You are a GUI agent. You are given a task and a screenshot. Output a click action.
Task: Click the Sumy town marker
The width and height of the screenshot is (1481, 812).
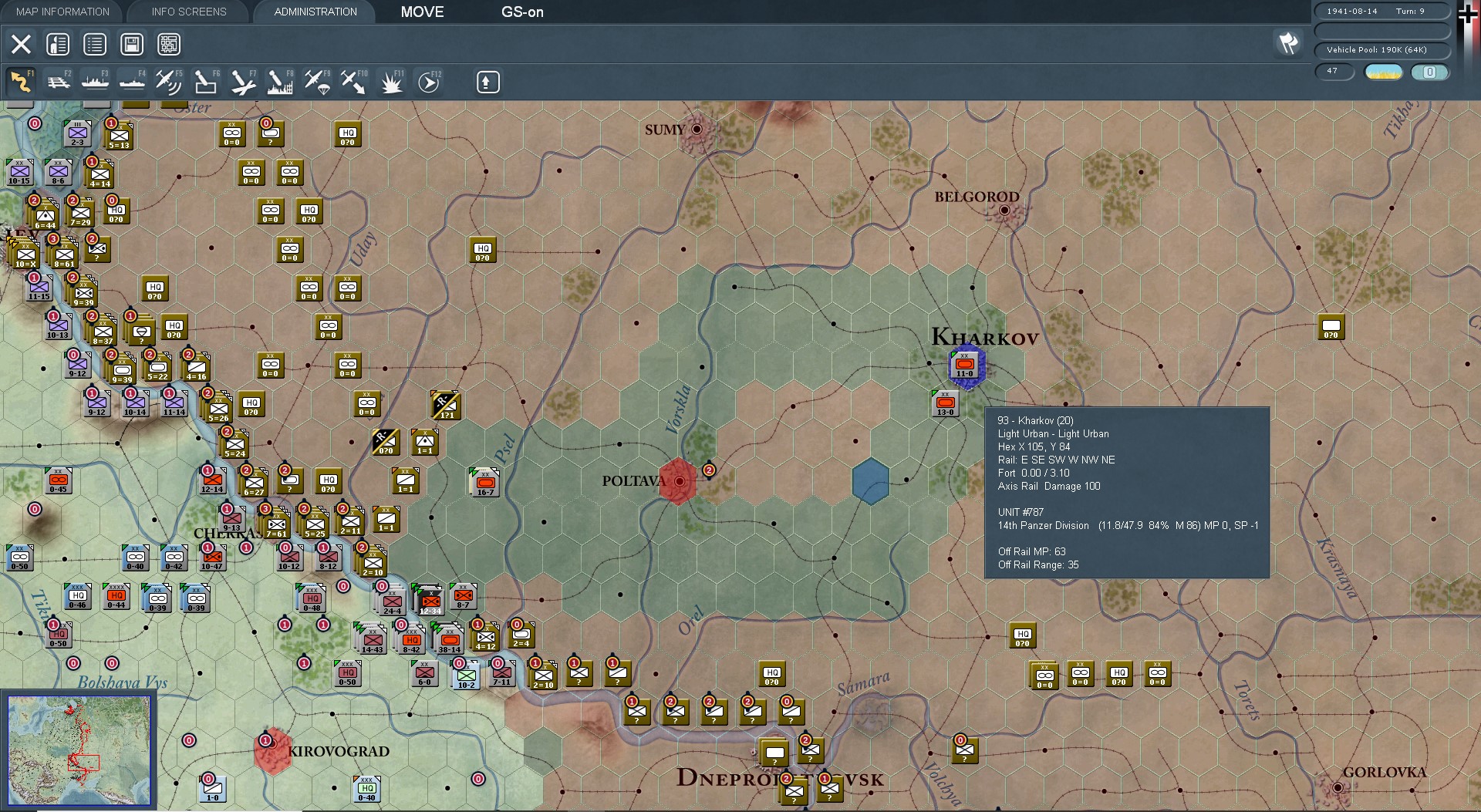coord(697,130)
